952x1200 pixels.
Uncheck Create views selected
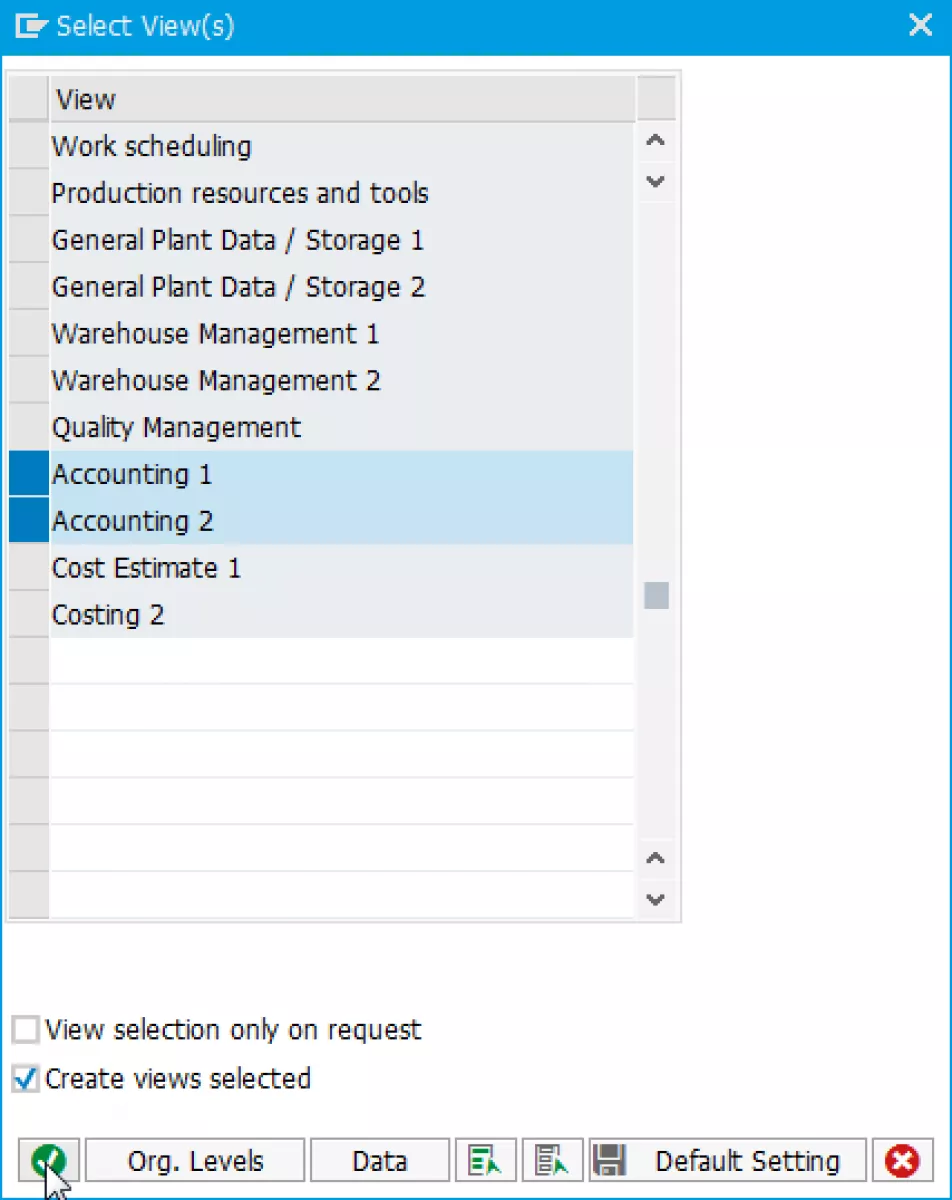25,1079
